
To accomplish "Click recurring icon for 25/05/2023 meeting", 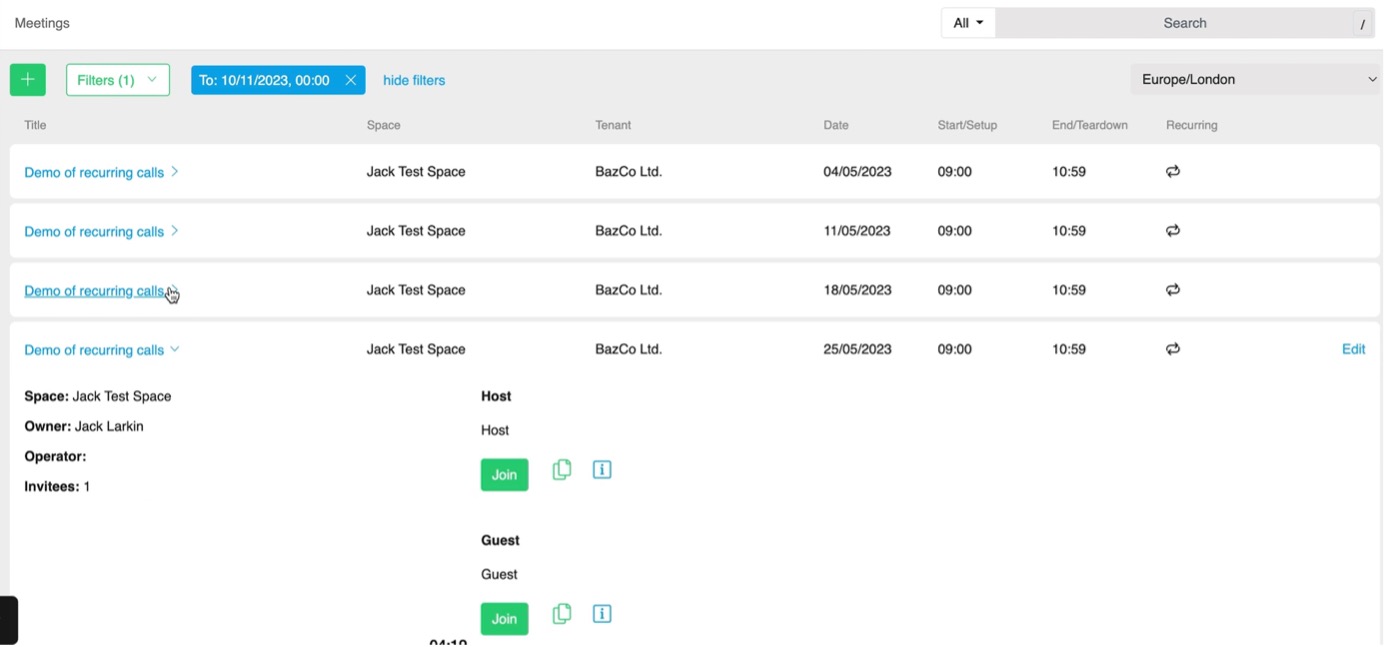I will [x=1173, y=349].
